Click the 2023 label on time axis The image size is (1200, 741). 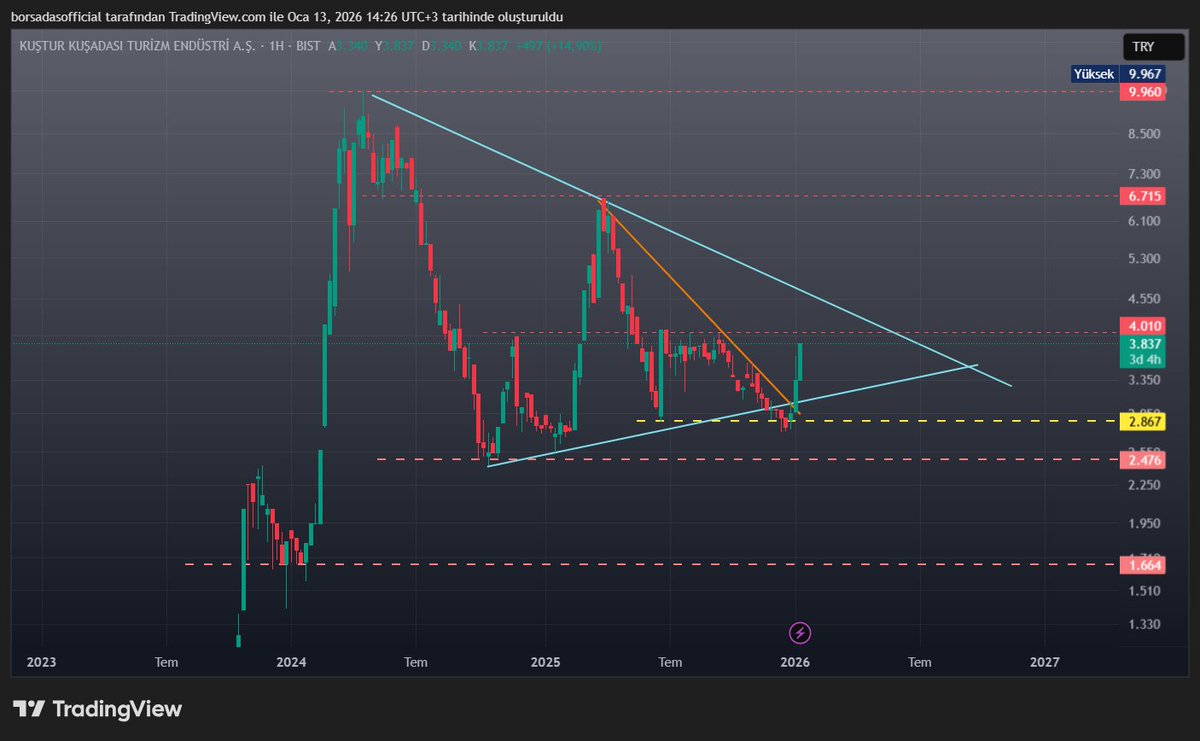point(41,662)
